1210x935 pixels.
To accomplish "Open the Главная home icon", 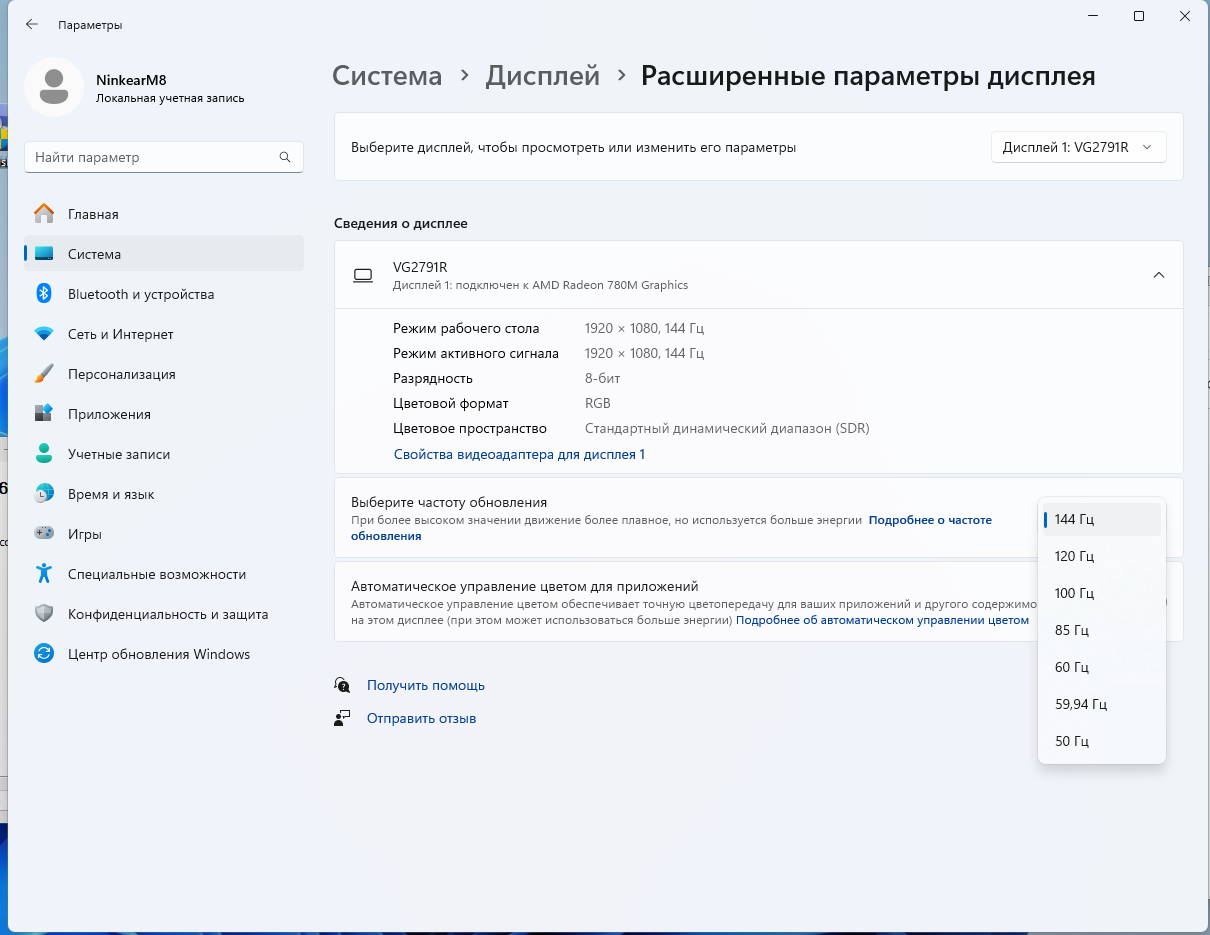I will pyautogui.click(x=44, y=214).
